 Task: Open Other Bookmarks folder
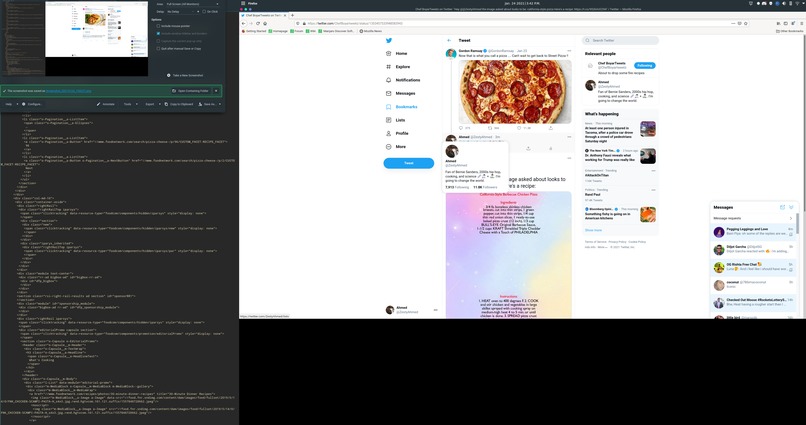pyautogui.click(x=789, y=31)
